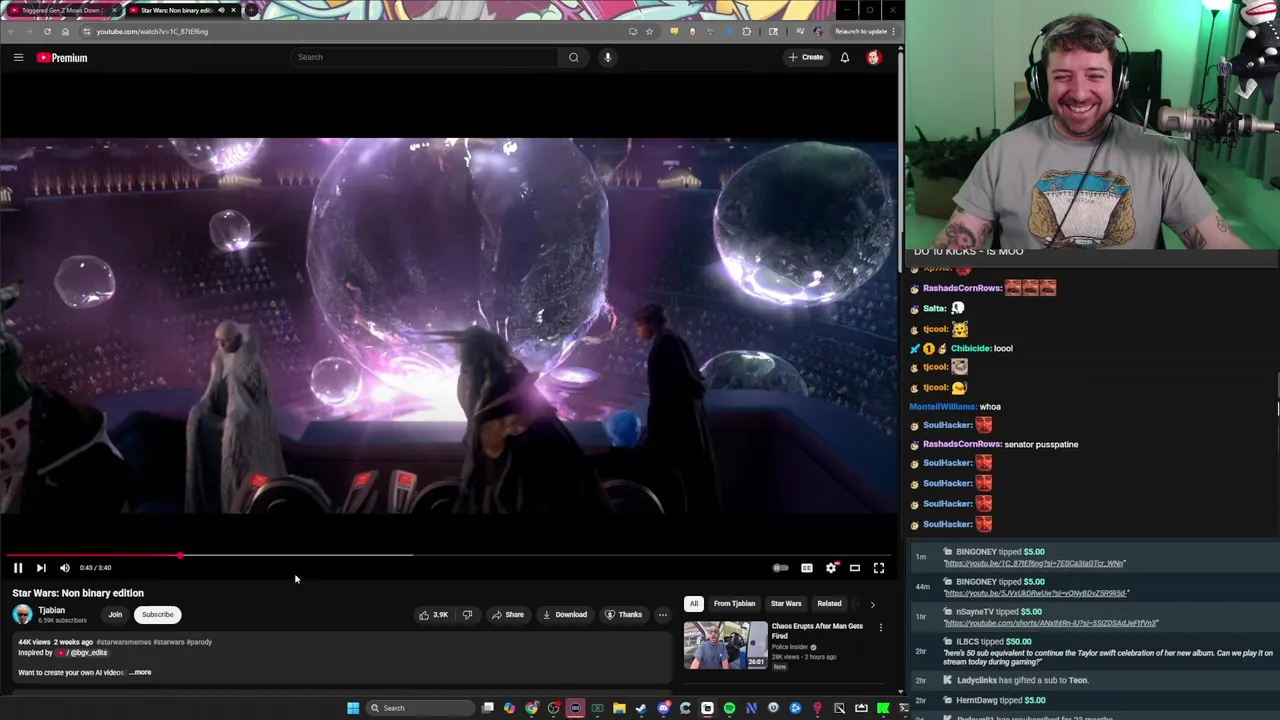1280x720 pixels.
Task: Expand description with ...more
Action: (x=140, y=673)
